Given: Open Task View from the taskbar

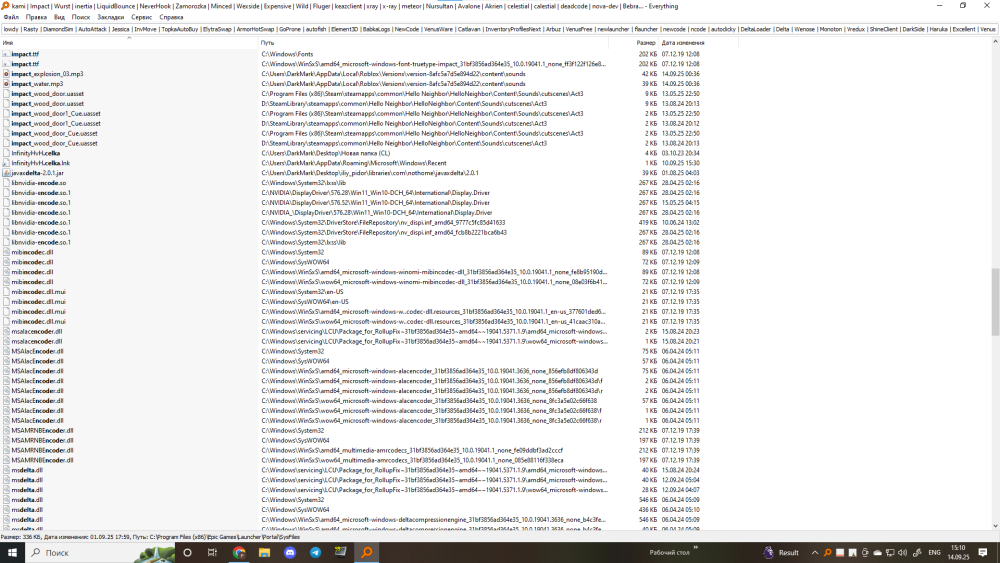Looking at the screenshot, I should pos(212,552).
